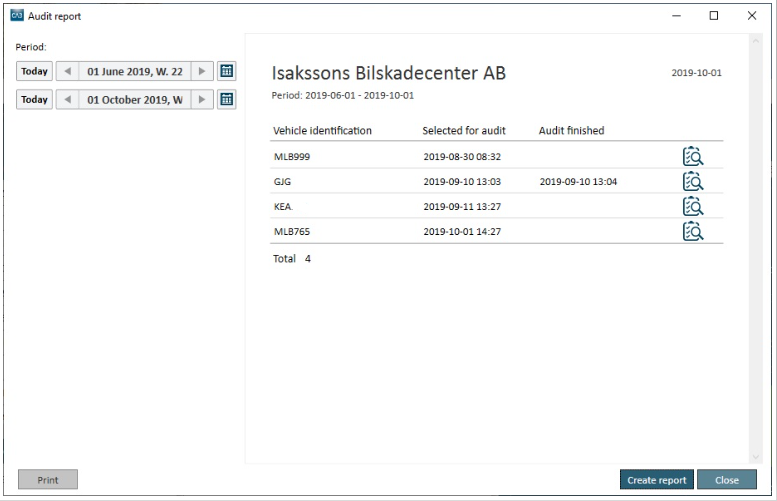Click the 2019-10-01 14:27 selected date
This screenshot has height=501, width=777.
pyautogui.click(x=462, y=231)
